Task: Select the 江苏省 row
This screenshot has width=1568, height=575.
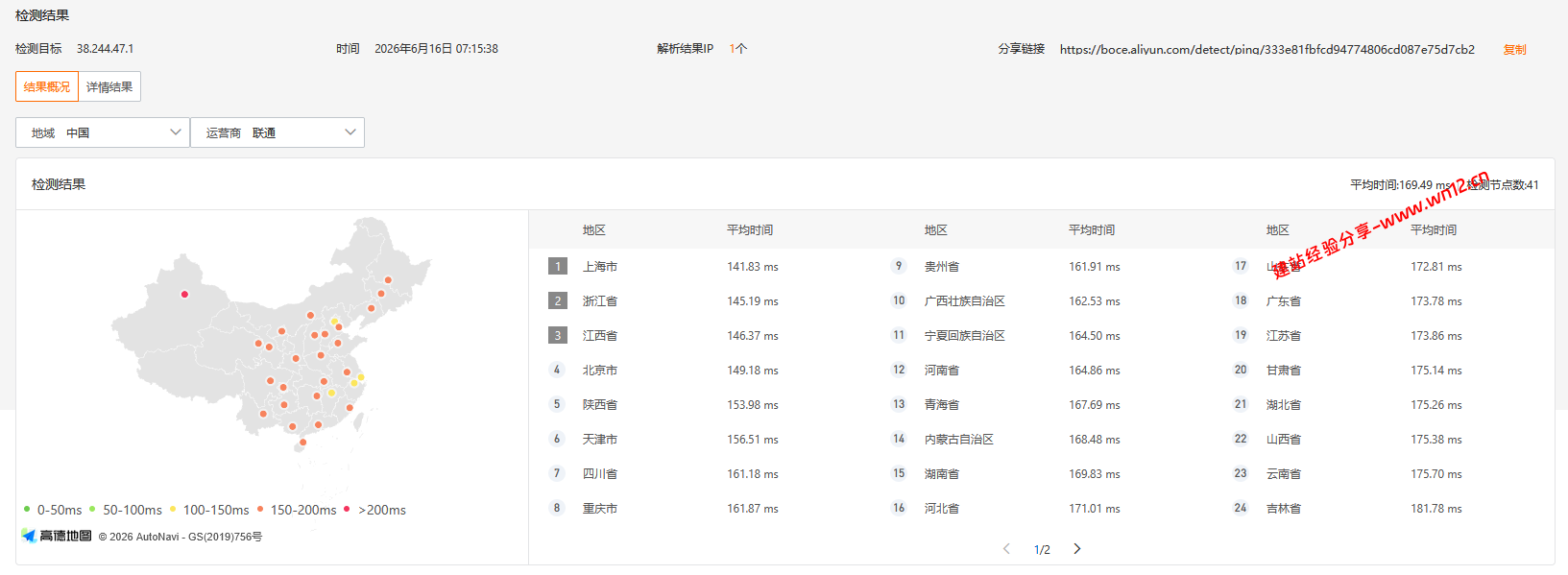Action: coord(1383,335)
